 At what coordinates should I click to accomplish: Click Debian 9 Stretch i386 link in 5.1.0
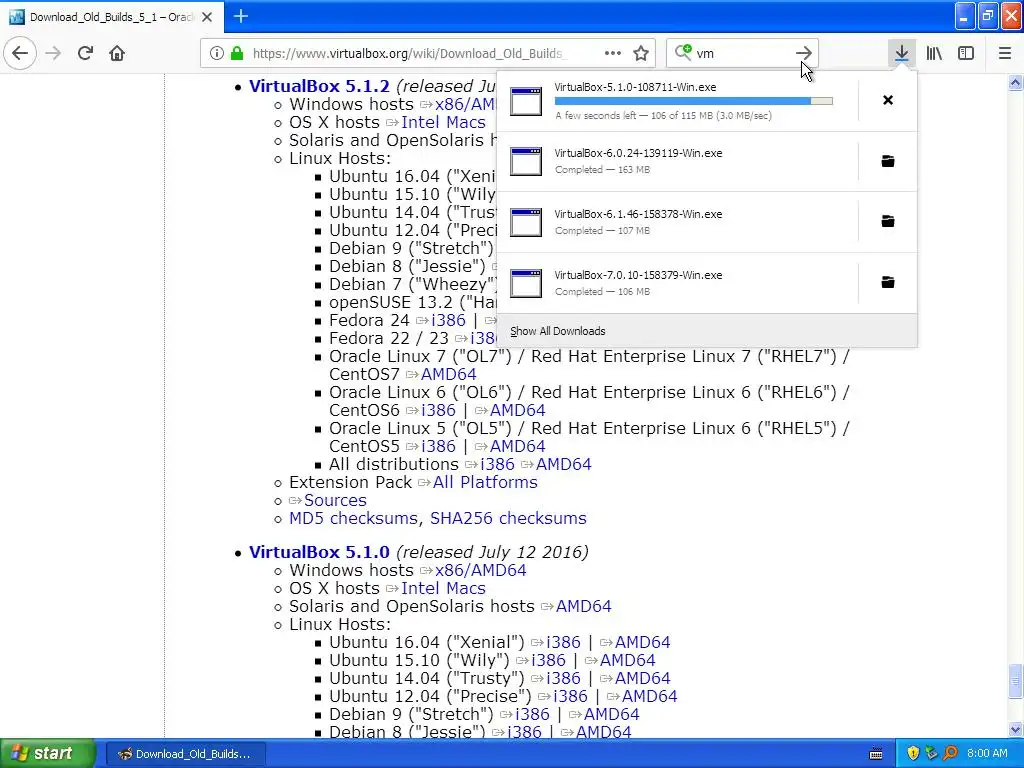pos(532,714)
